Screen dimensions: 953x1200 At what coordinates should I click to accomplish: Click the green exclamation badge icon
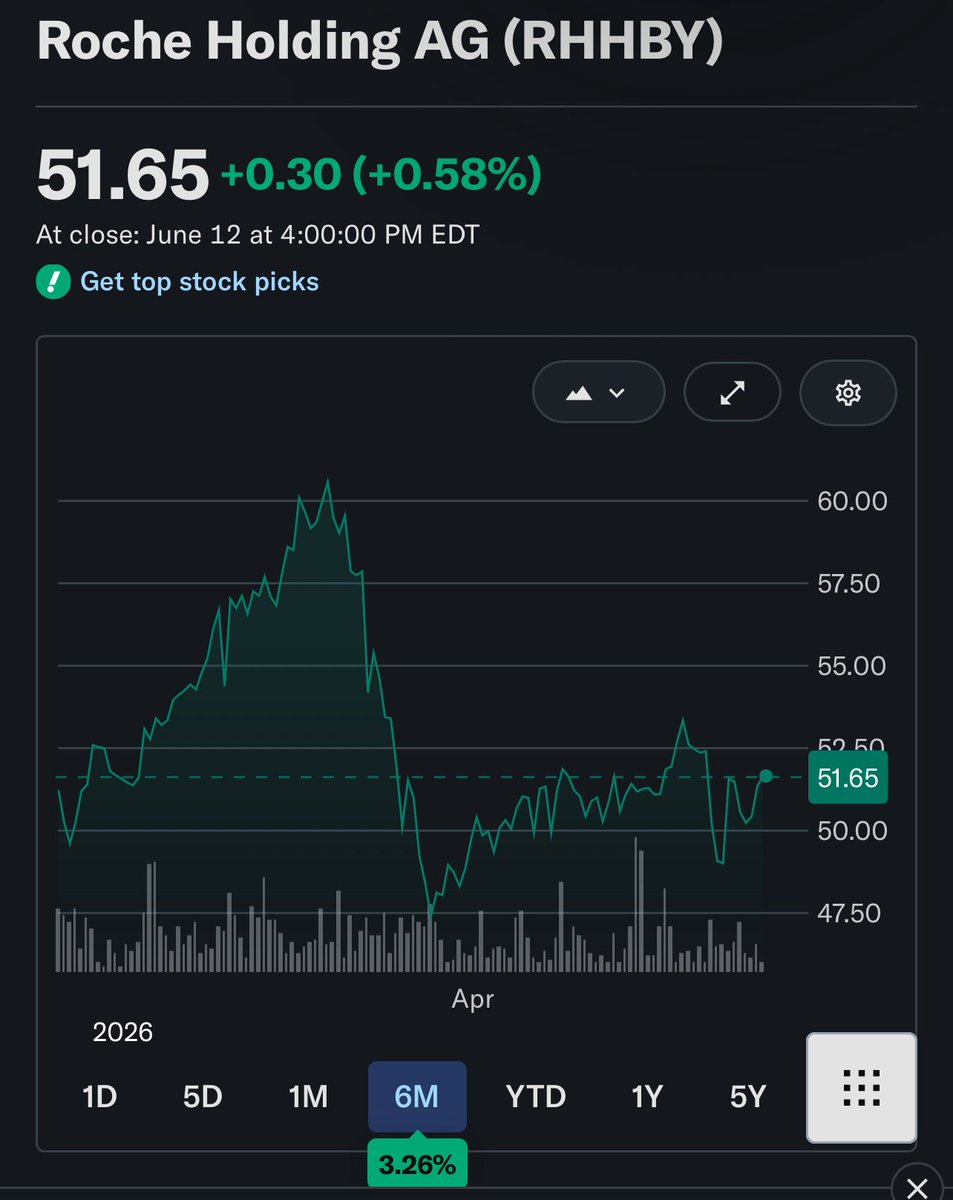point(51,282)
